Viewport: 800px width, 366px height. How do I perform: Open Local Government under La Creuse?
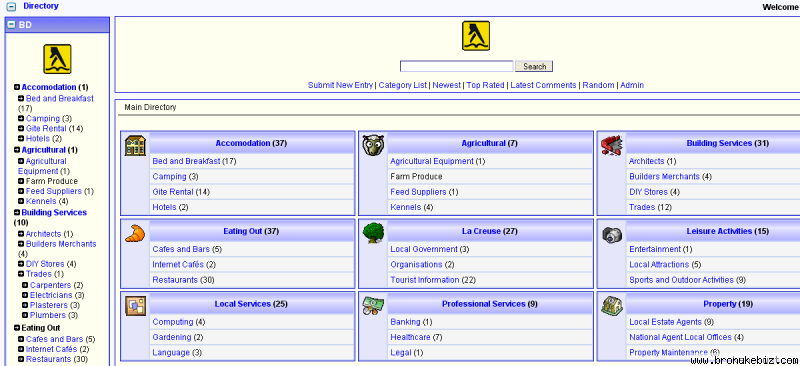(423, 249)
